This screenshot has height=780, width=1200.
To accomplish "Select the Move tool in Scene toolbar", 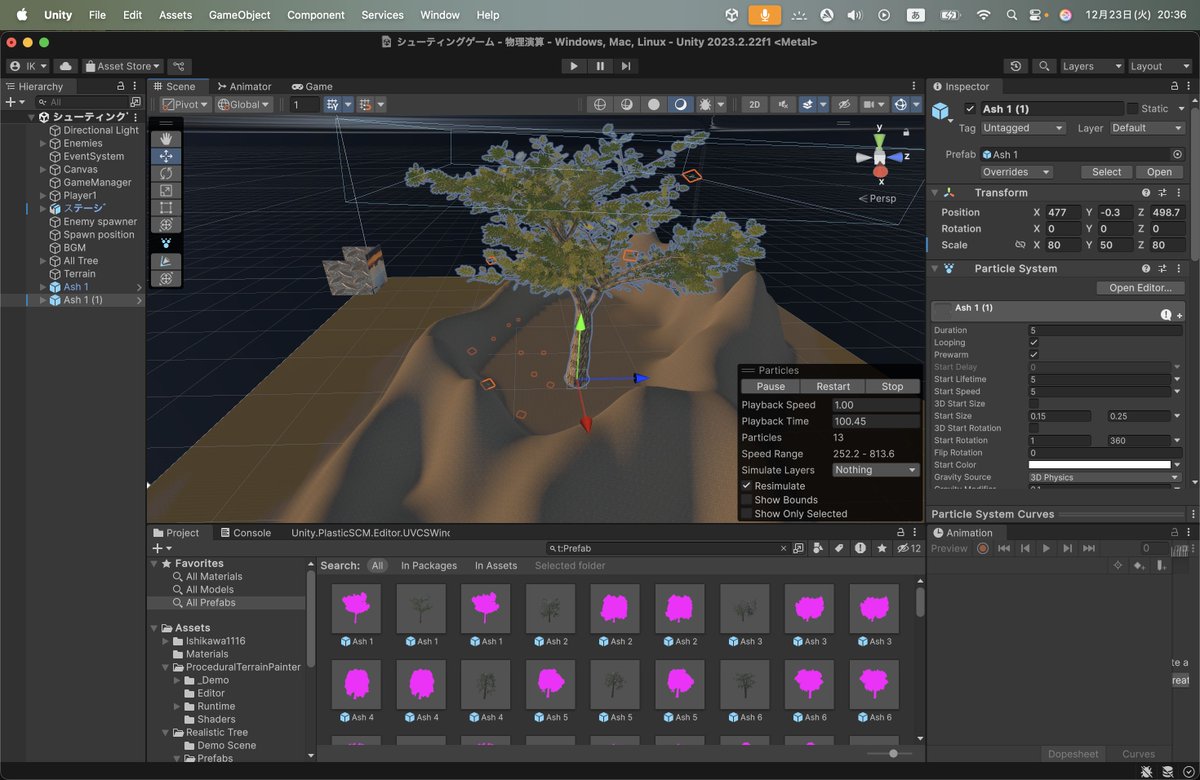I will 166,156.
